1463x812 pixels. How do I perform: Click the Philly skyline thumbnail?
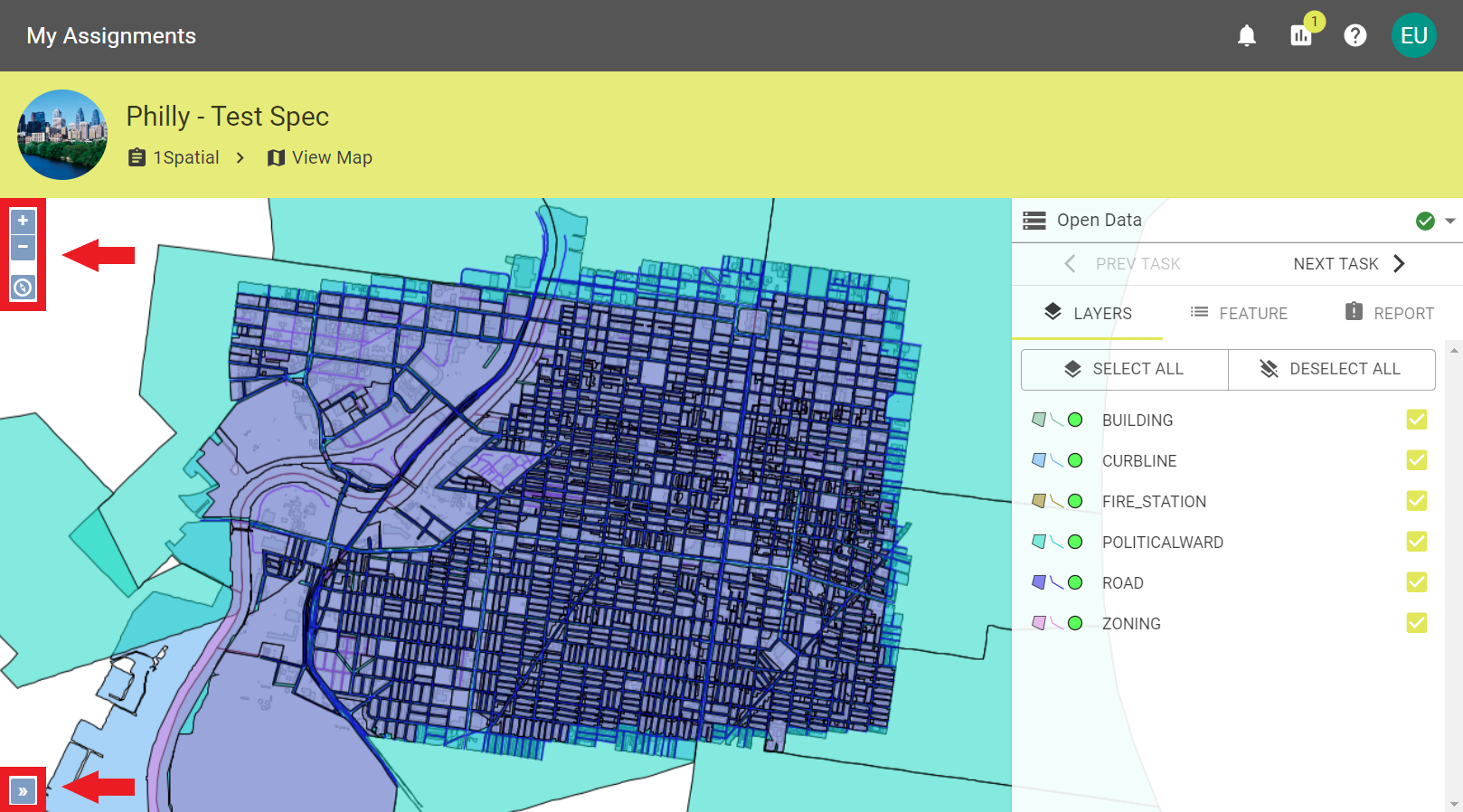(62, 135)
